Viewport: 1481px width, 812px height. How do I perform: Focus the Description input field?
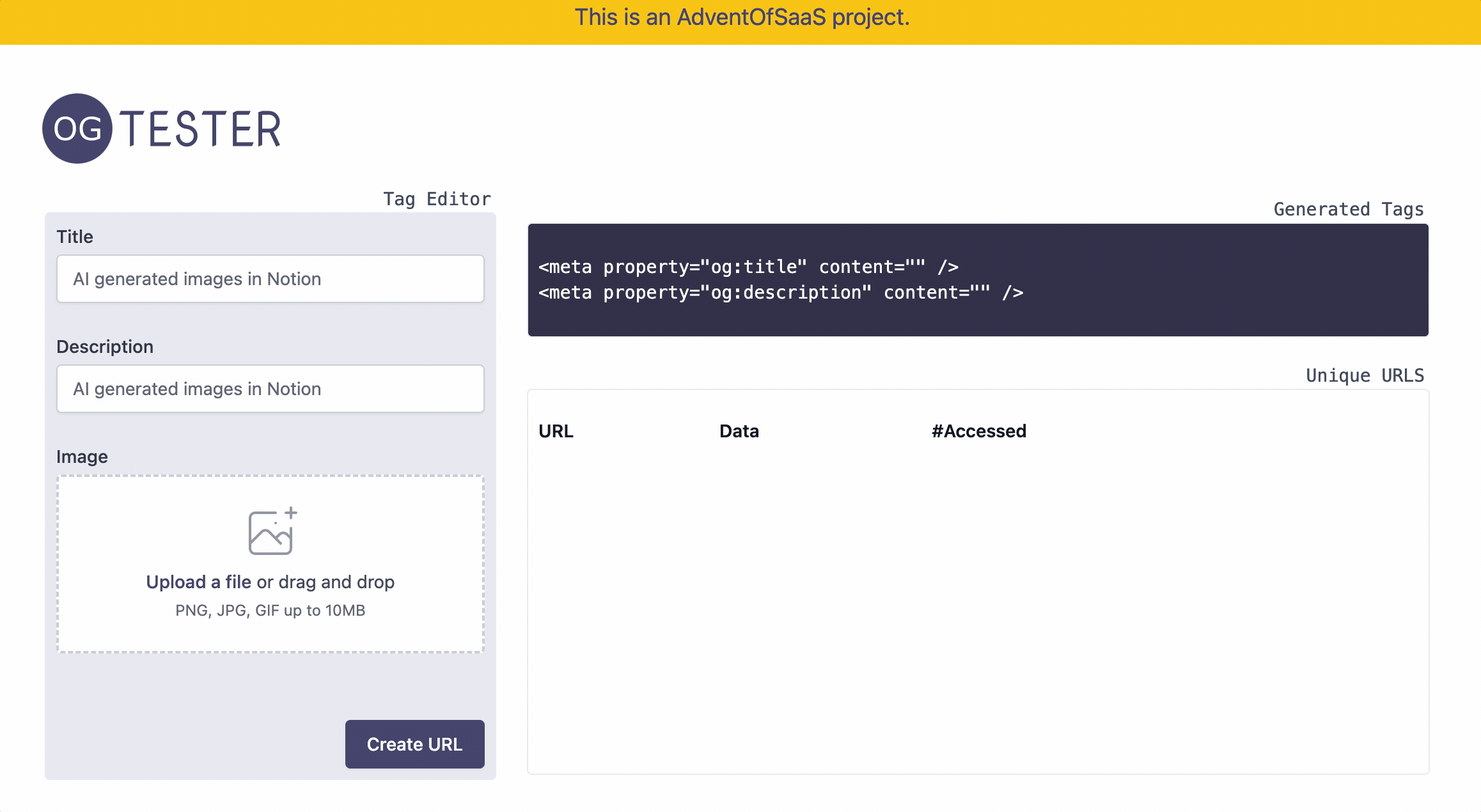point(270,389)
